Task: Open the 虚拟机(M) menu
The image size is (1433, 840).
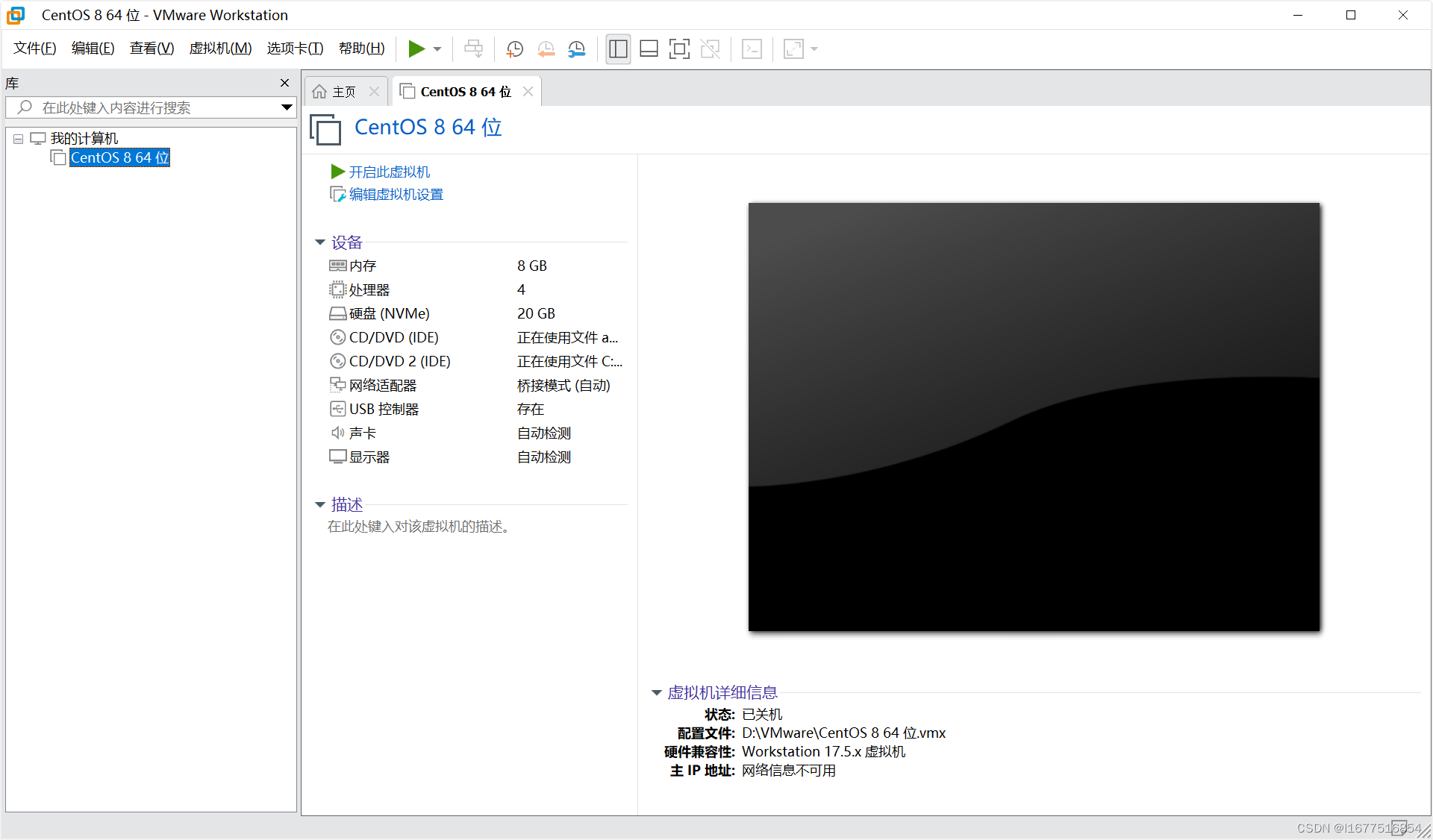Action: 221,48
